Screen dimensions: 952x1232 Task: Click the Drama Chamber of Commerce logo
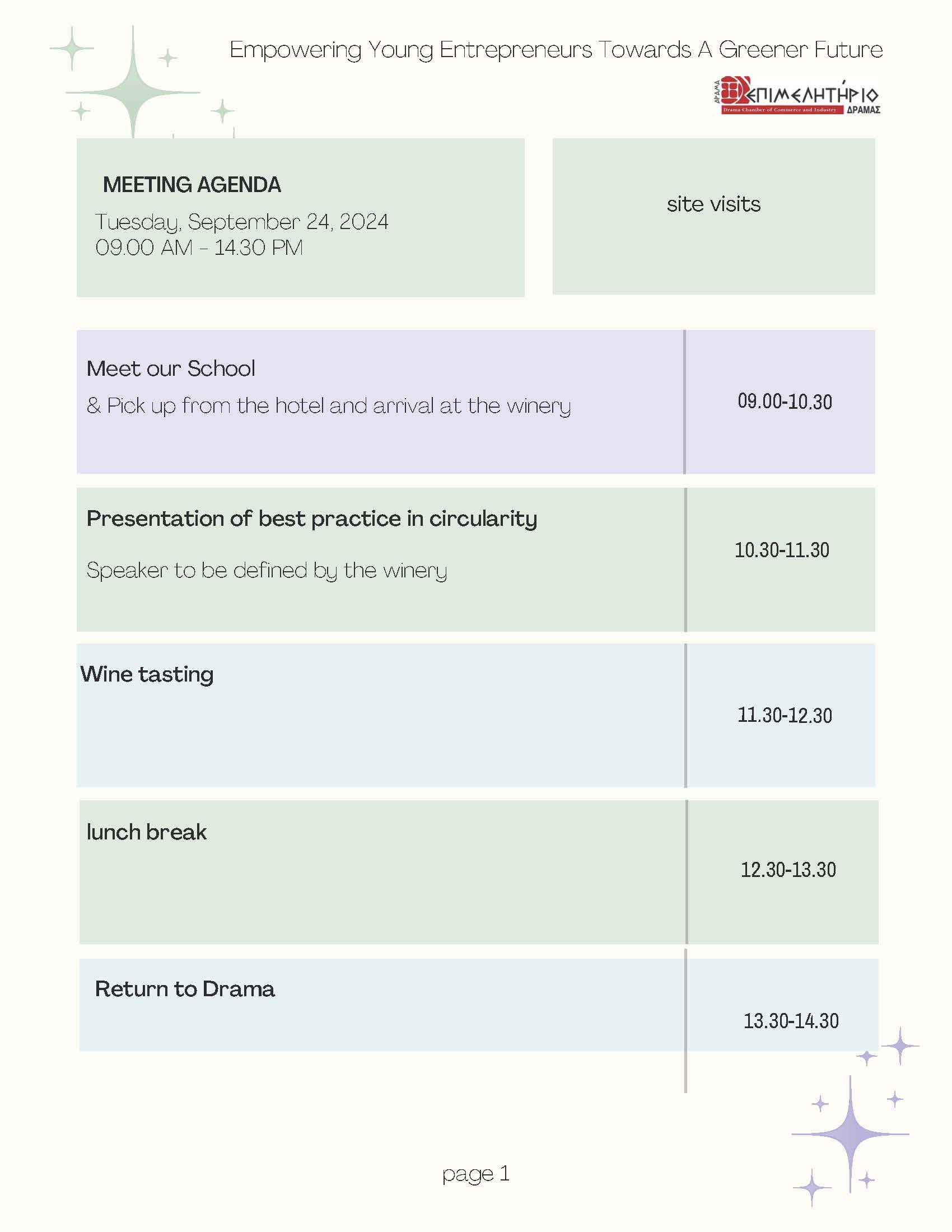pos(796,95)
